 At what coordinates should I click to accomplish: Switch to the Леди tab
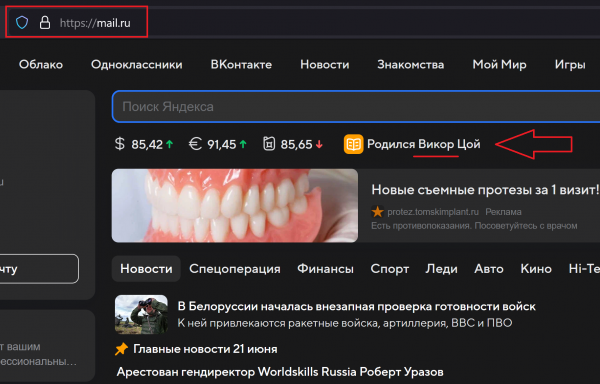click(x=442, y=269)
